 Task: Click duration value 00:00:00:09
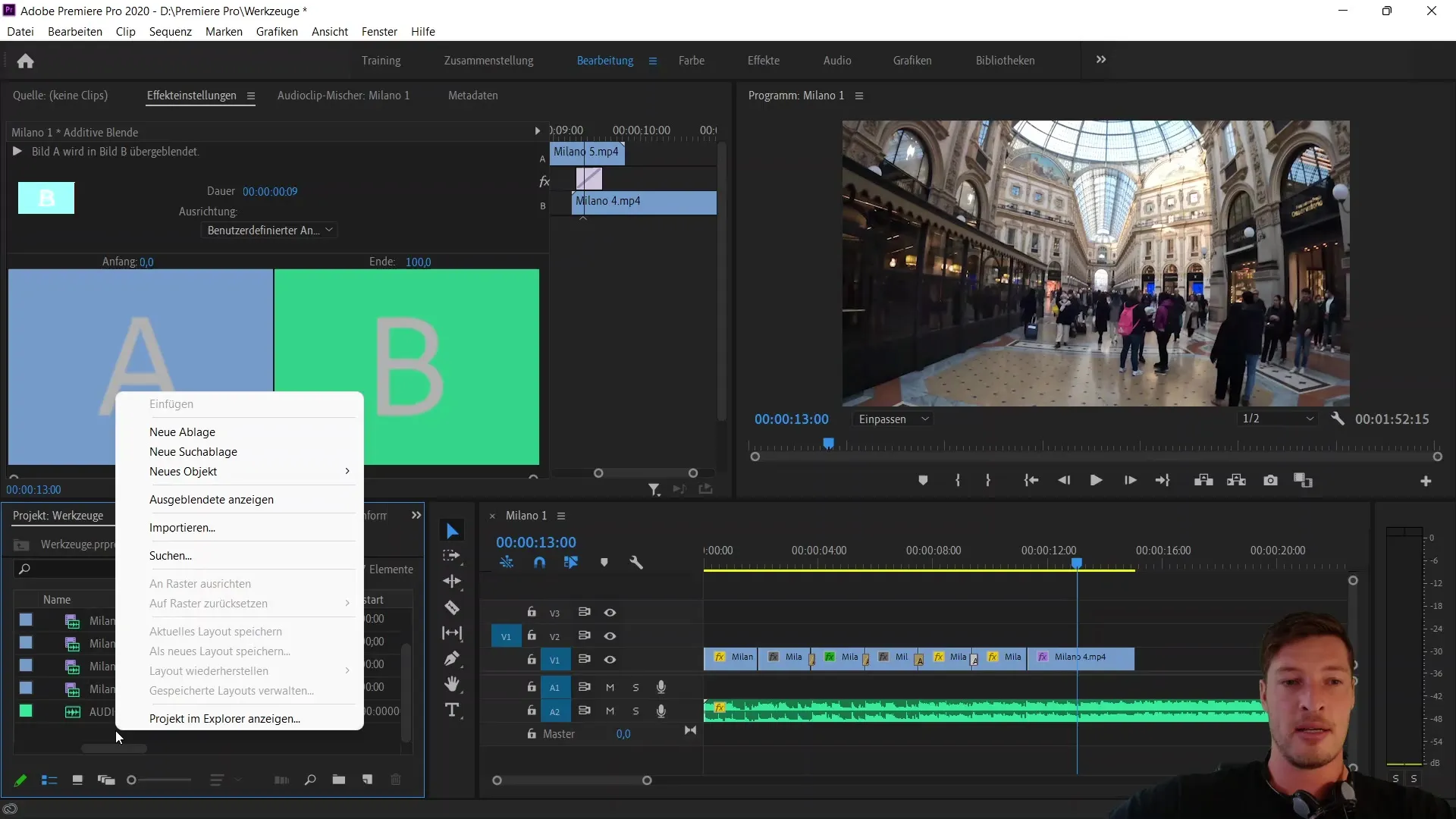tap(270, 191)
